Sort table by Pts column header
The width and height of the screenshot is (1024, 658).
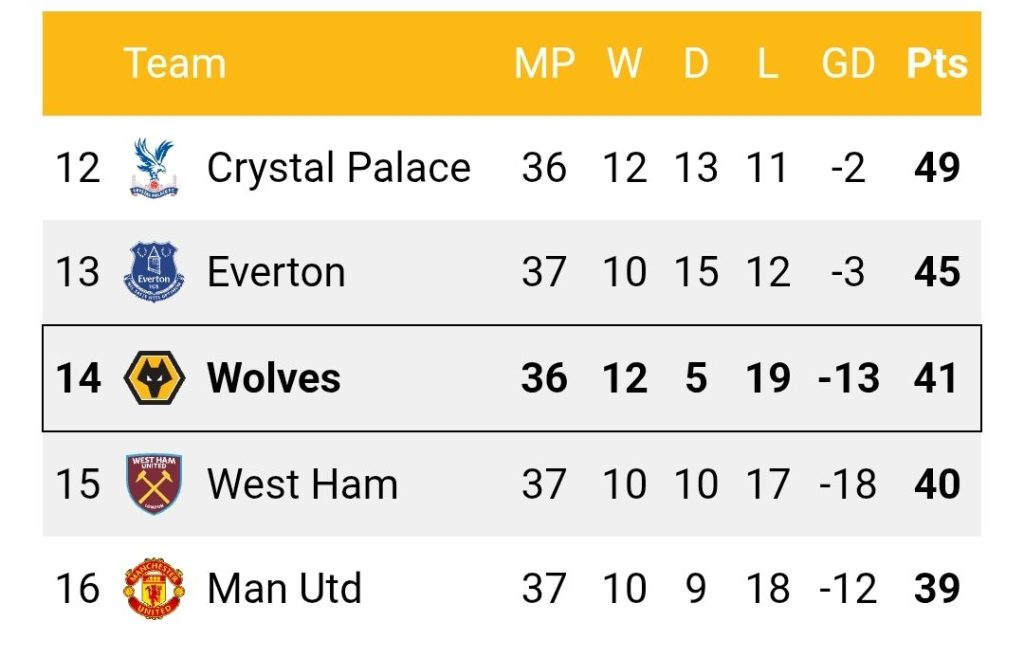[937, 63]
